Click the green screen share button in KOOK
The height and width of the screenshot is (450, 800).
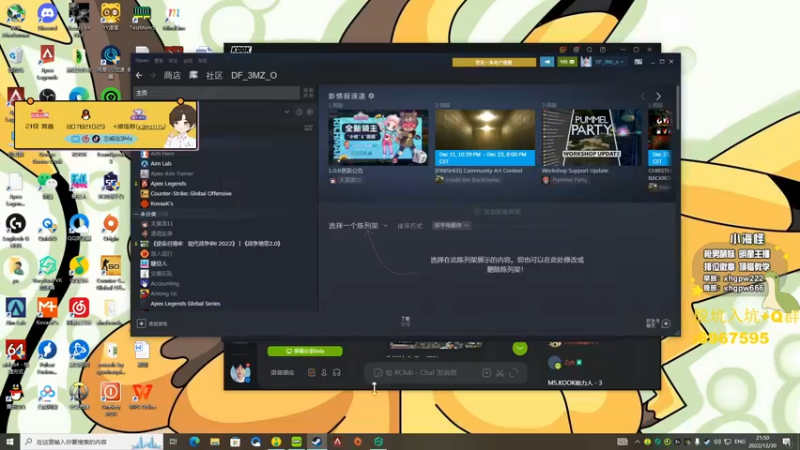coord(305,351)
